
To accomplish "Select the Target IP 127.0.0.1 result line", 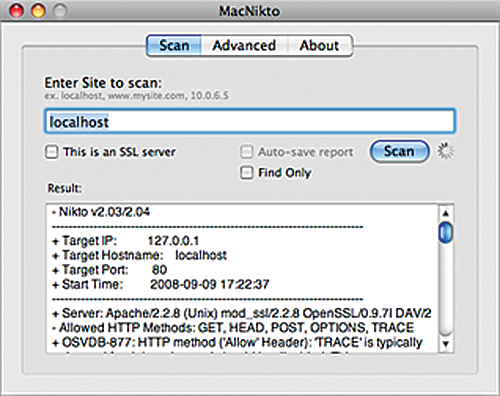I will (x=126, y=241).
